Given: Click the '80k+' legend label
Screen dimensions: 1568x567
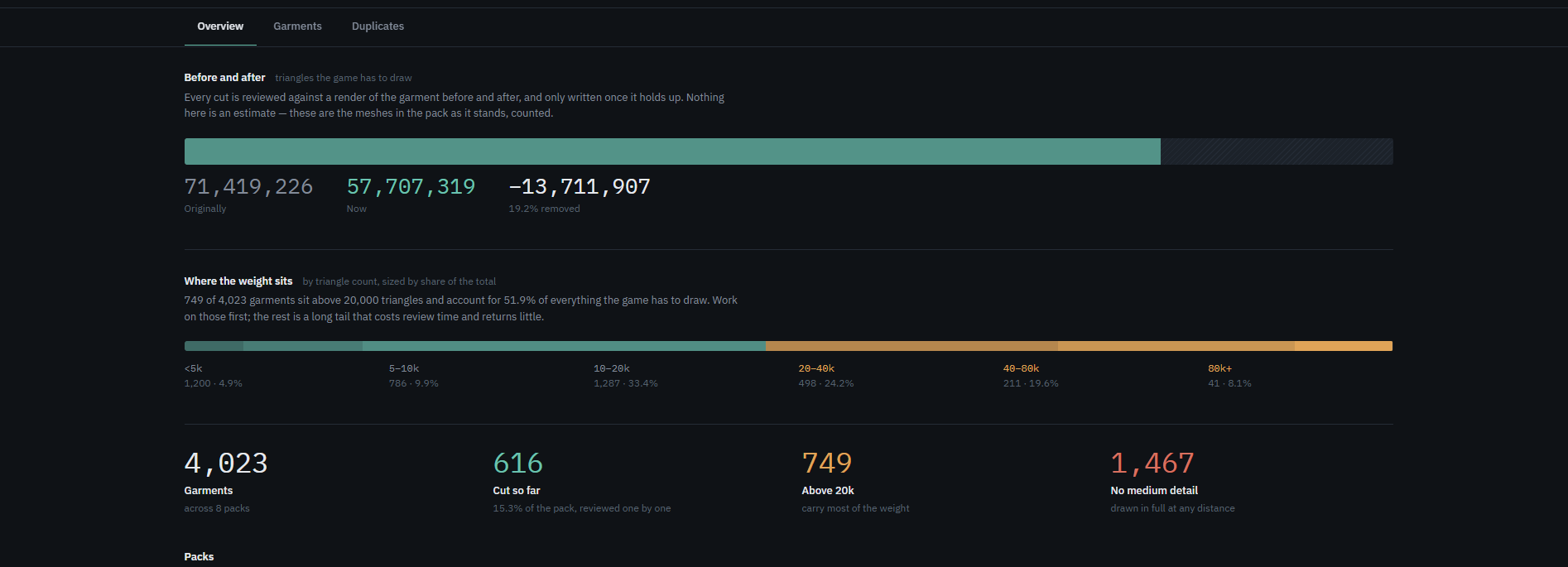Looking at the screenshot, I should [1219, 368].
